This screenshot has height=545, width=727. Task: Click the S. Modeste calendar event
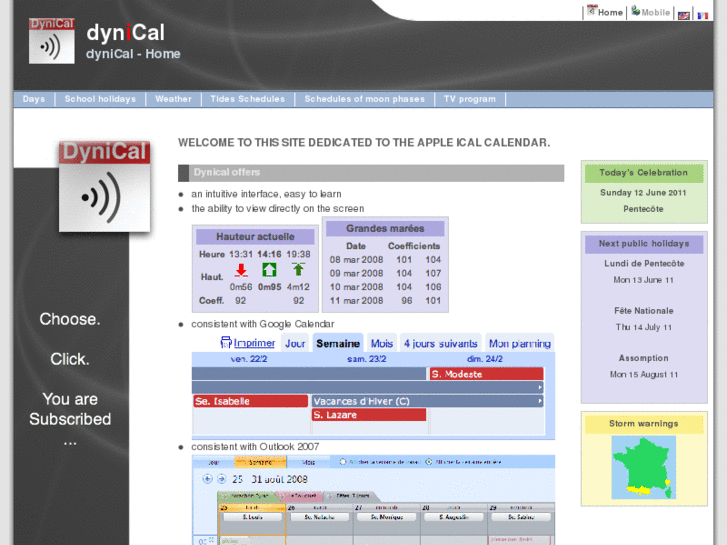click(486, 374)
